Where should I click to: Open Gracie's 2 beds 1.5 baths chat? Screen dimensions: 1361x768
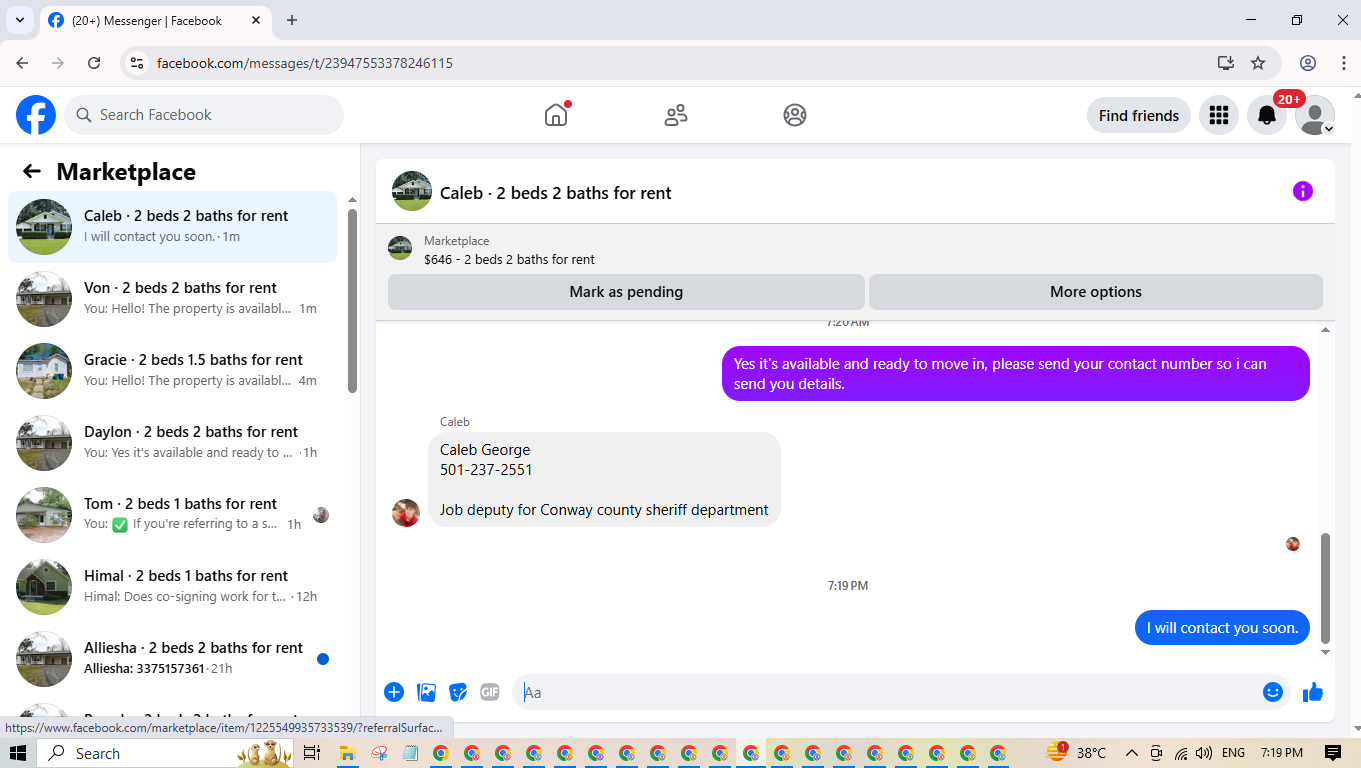pyautogui.click(x=172, y=370)
